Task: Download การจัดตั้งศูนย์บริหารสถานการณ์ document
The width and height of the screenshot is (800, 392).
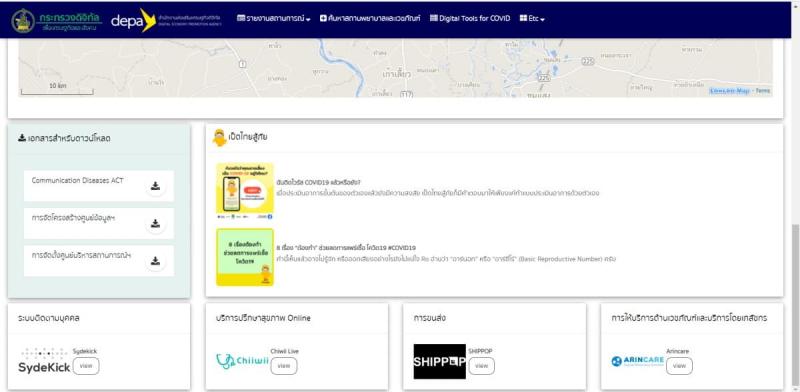Action: [156, 261]
